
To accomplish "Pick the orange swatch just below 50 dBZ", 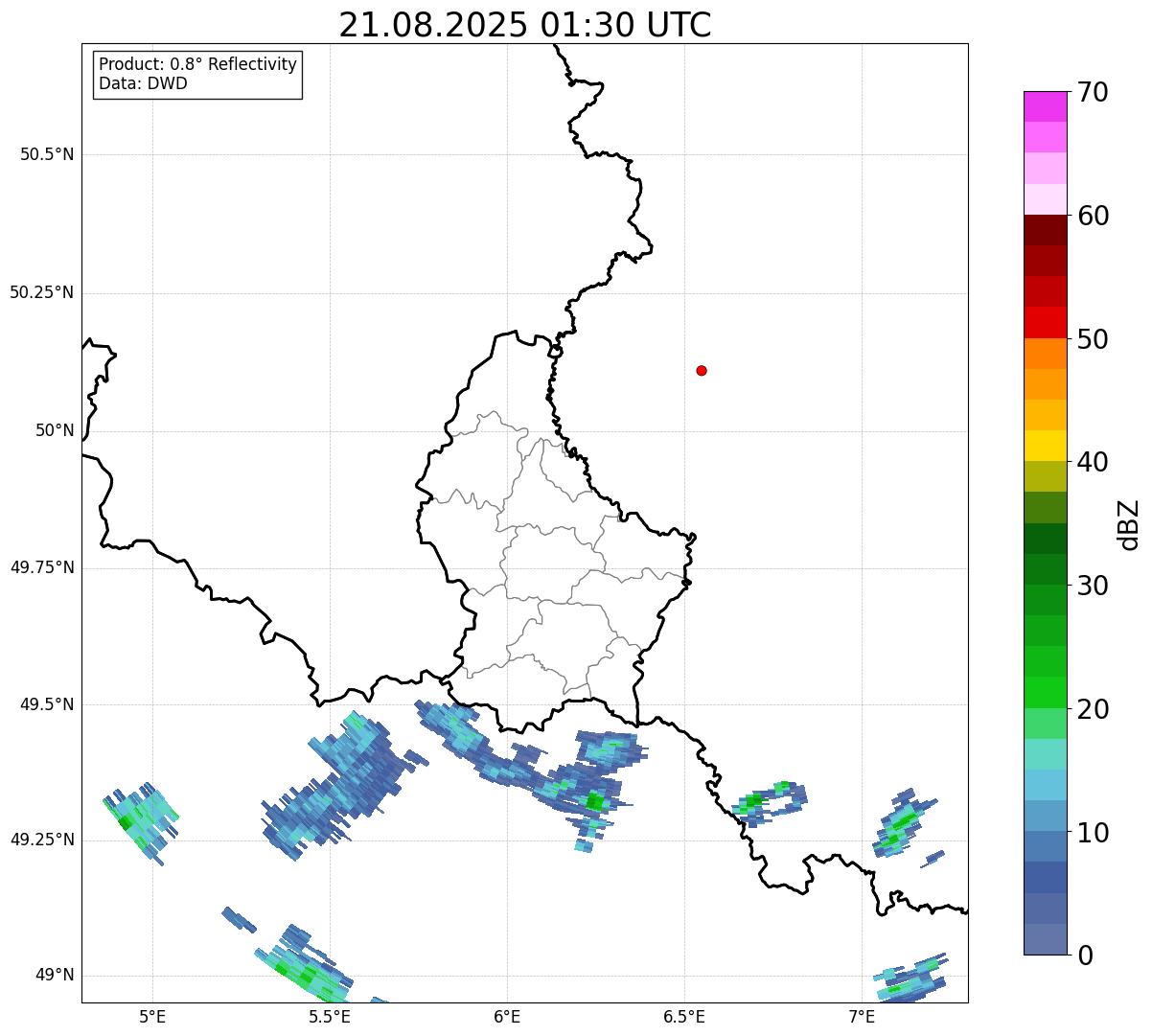I will tap(1047, 354).
